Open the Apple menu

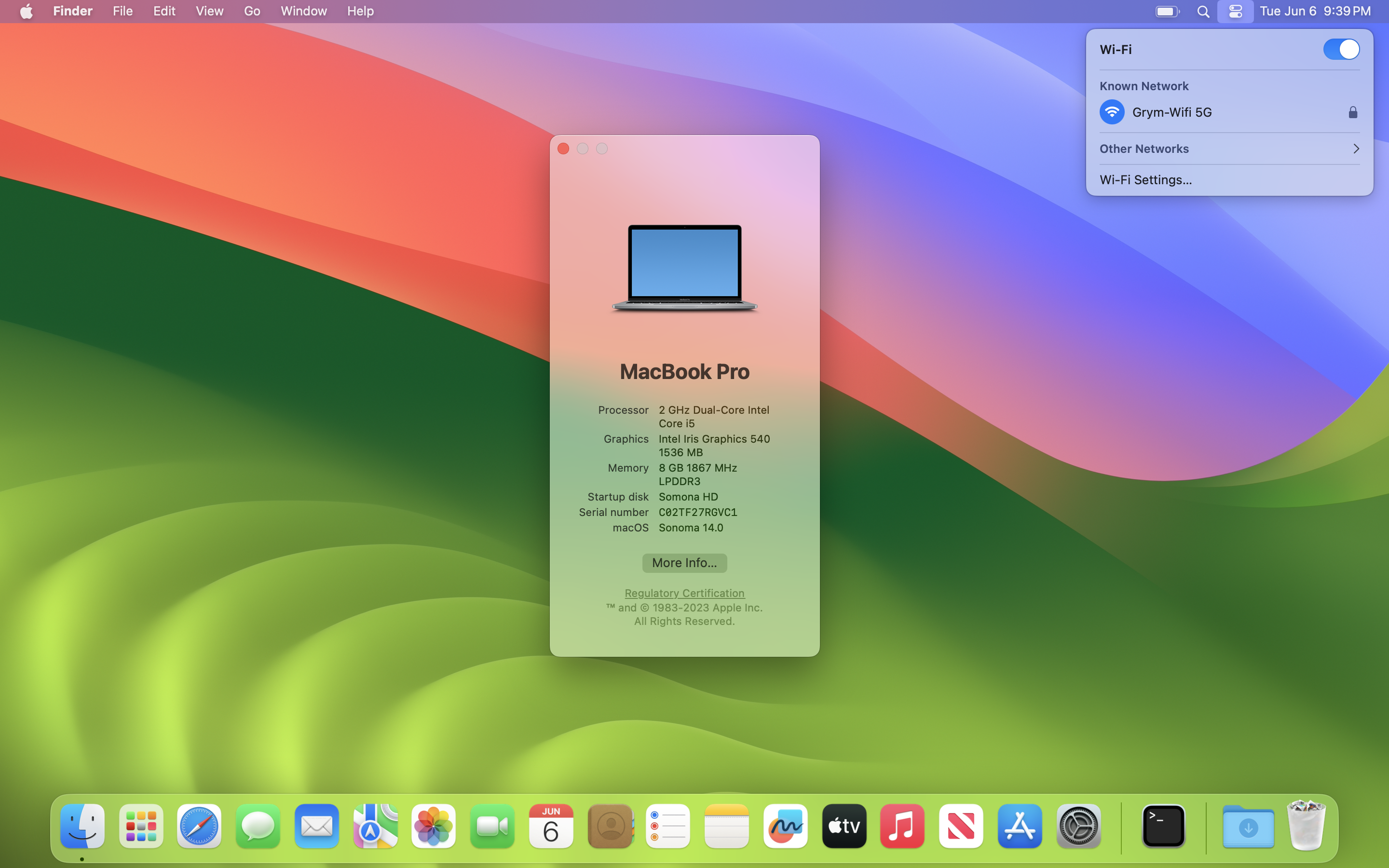pos(27,12)
